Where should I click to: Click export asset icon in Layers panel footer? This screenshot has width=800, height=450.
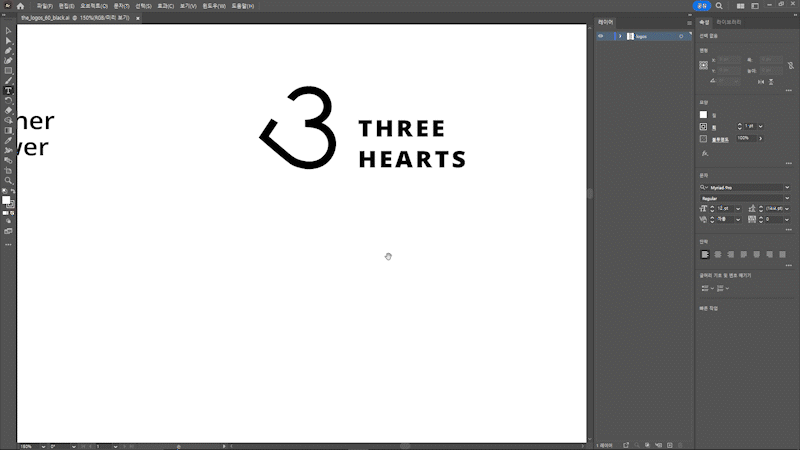pyautogui.click(x=626, y=445)
